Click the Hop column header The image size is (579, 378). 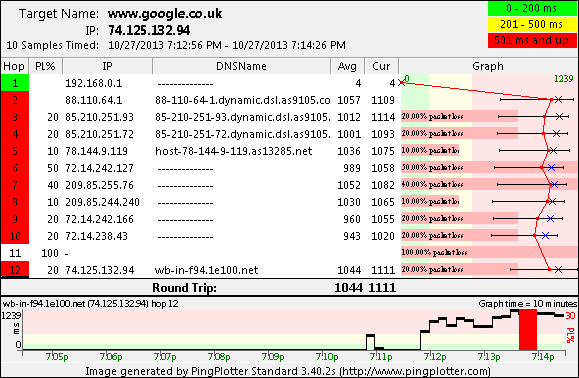pos(14,66)
